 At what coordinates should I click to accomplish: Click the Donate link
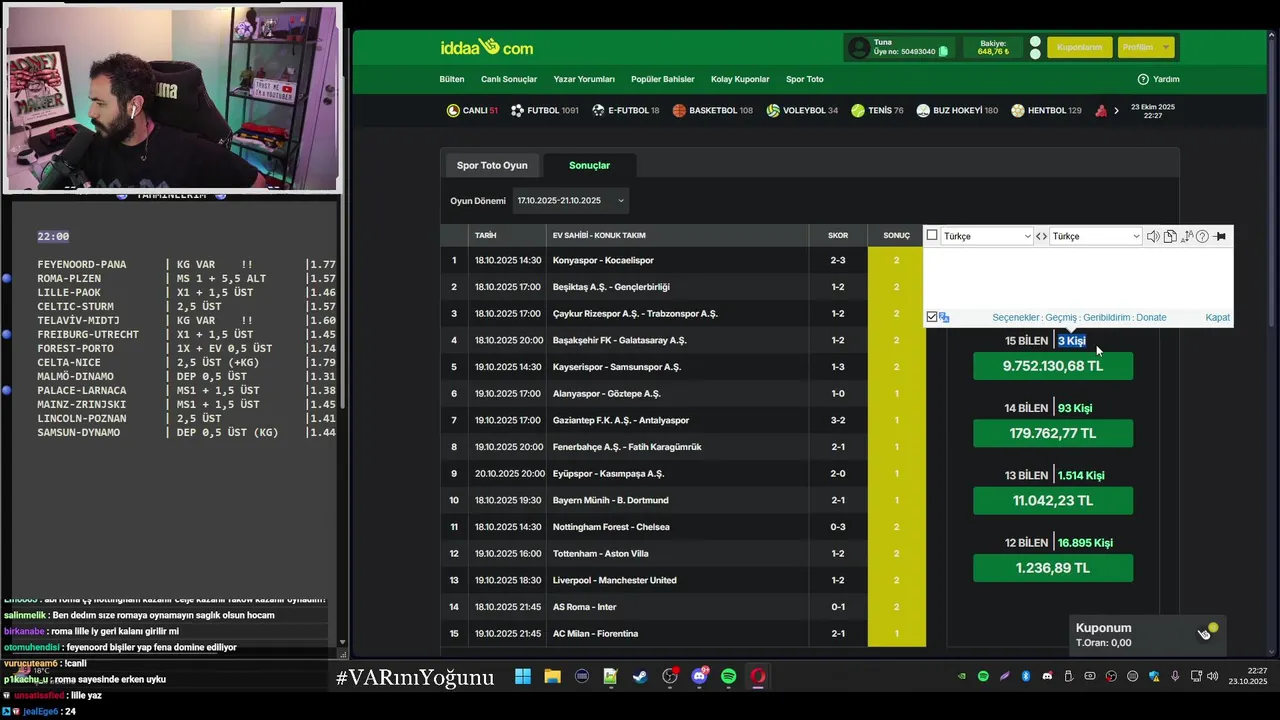(x=1151, y=317)
